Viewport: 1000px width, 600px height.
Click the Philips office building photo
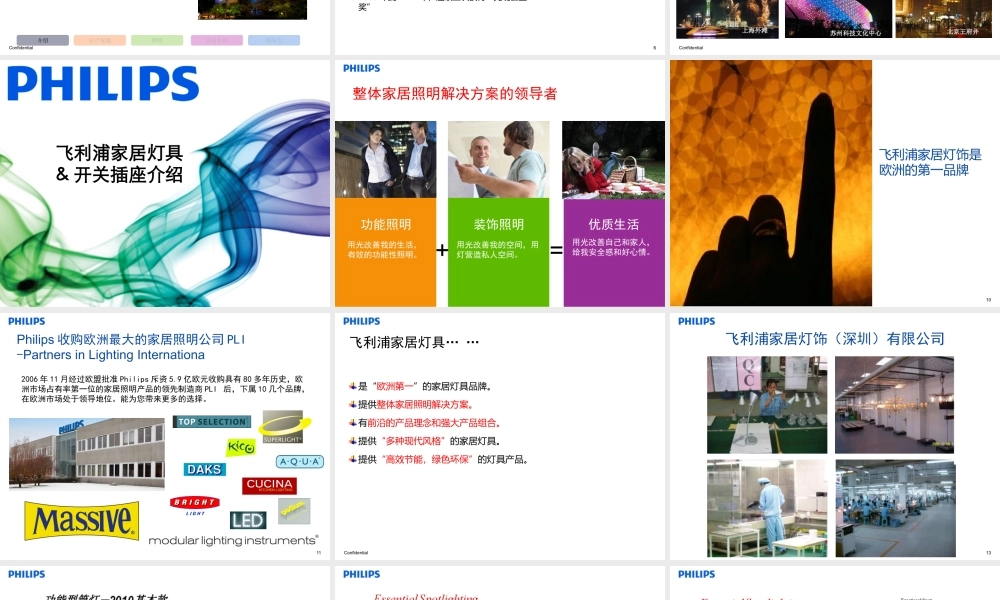tap(87, 453)
